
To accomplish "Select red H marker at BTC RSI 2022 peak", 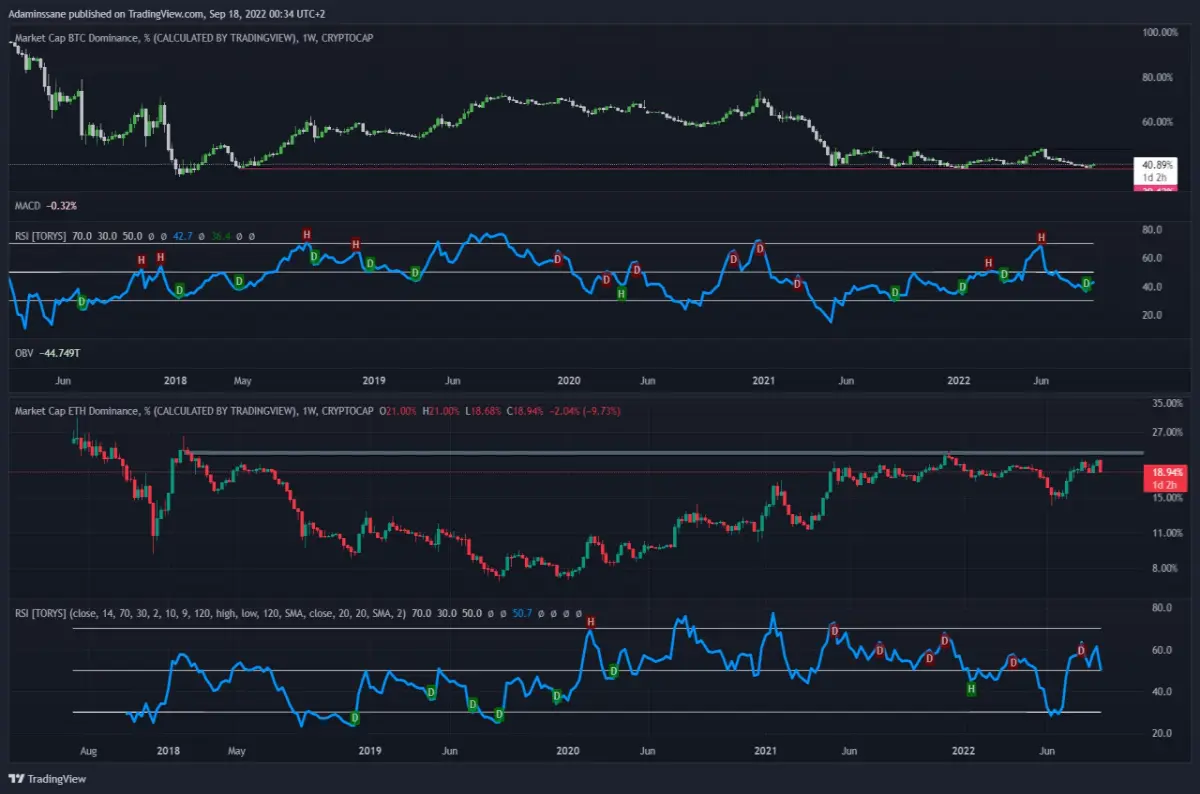I will [x=1041, y=237].
